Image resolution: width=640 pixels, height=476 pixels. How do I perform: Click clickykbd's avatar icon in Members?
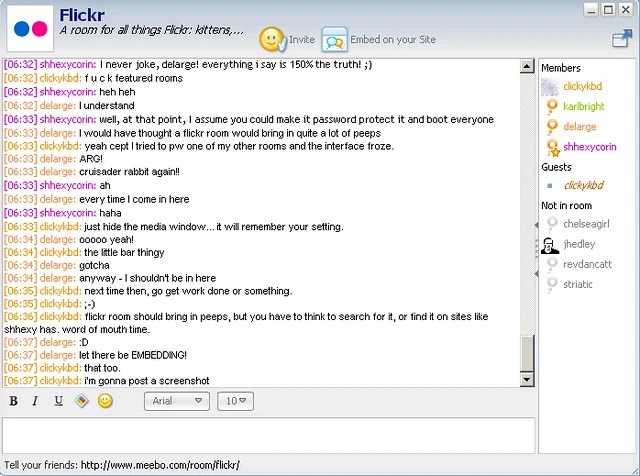(550, 87)
